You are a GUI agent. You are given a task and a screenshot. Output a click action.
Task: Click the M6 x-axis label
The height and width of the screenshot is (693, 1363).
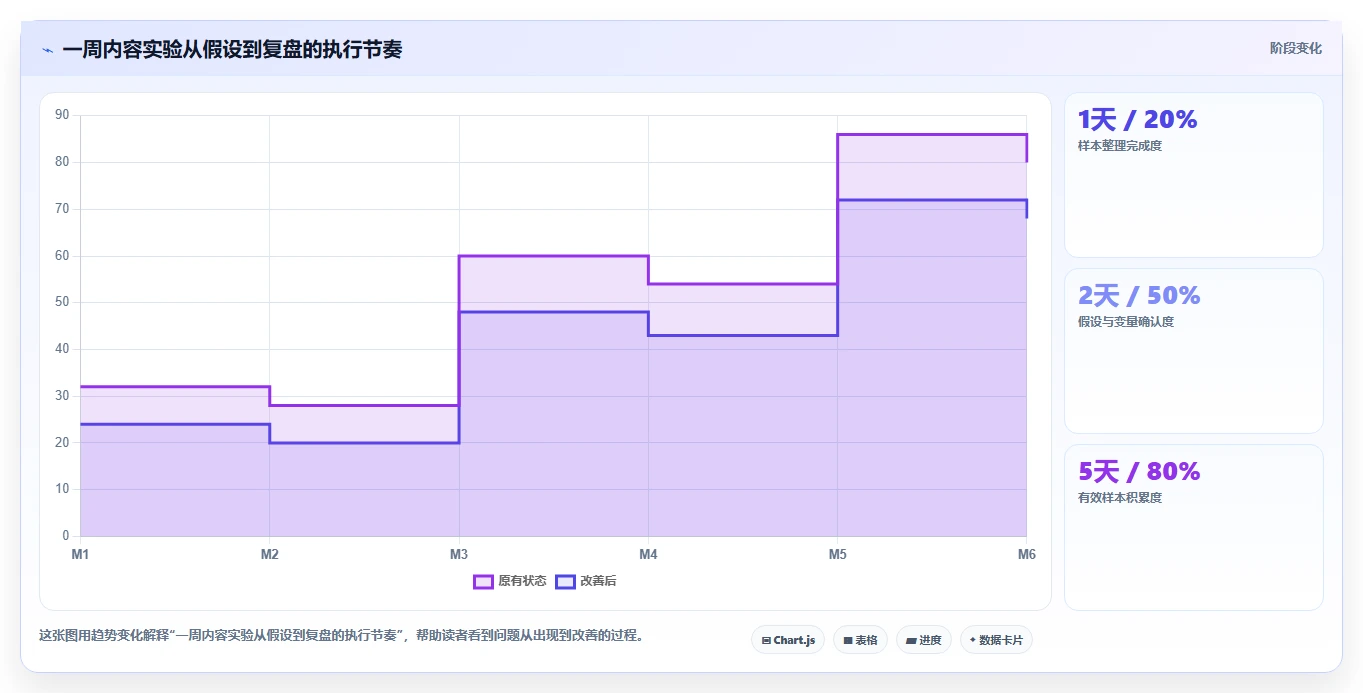point(1026,554)
